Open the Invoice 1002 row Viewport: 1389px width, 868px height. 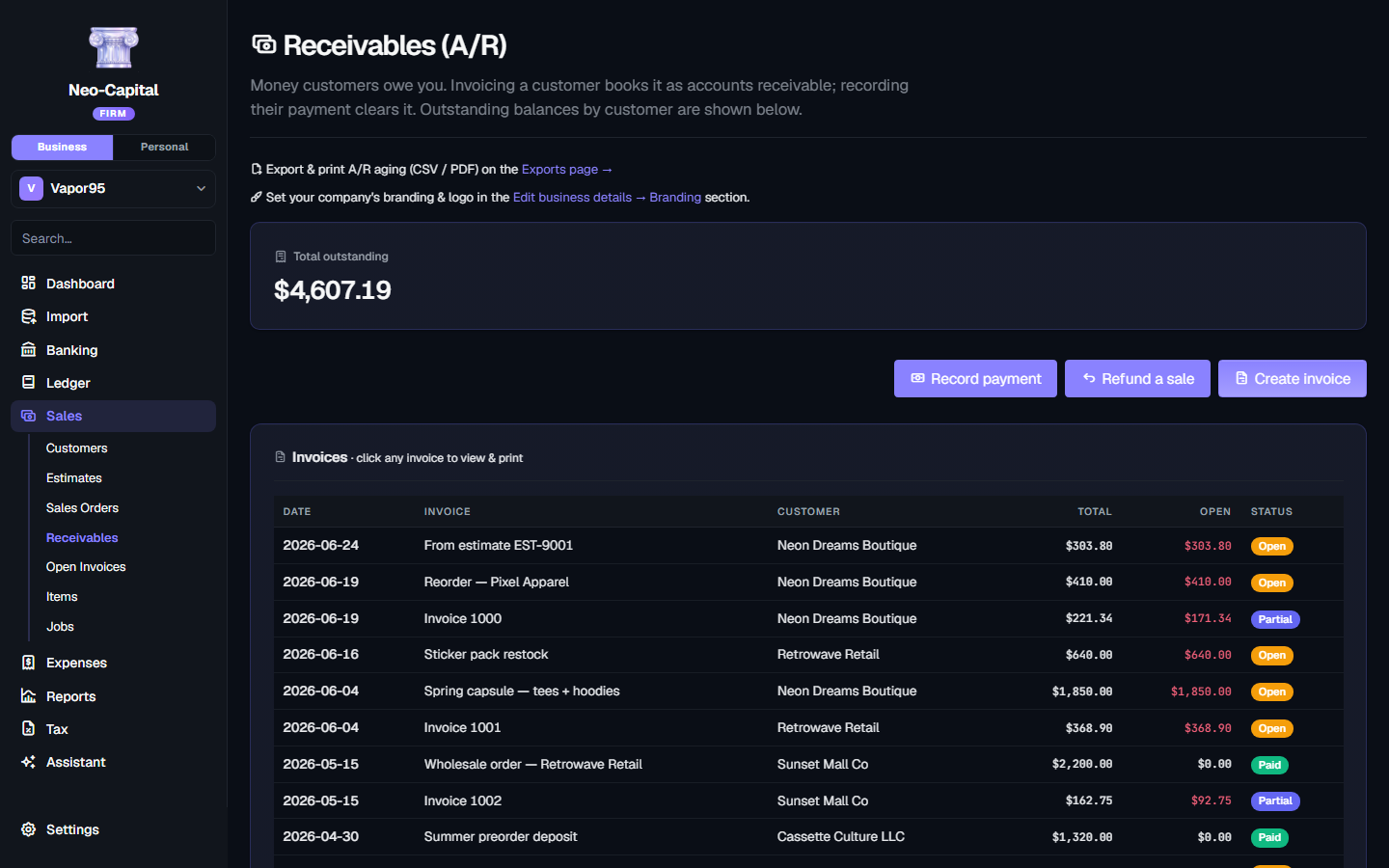click(808, 800)
